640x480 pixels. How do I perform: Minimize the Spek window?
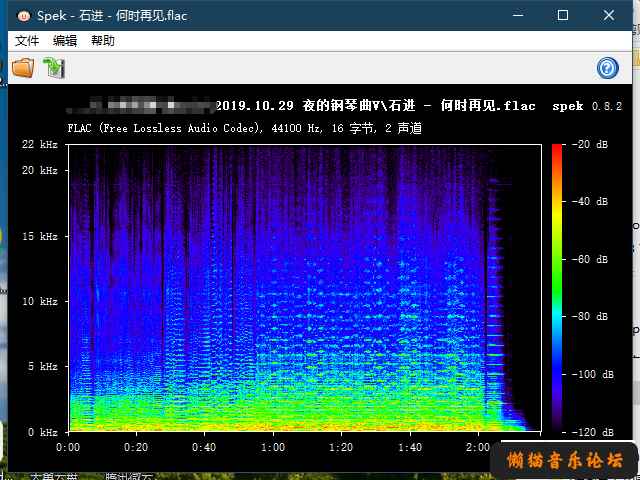[518, 16]
